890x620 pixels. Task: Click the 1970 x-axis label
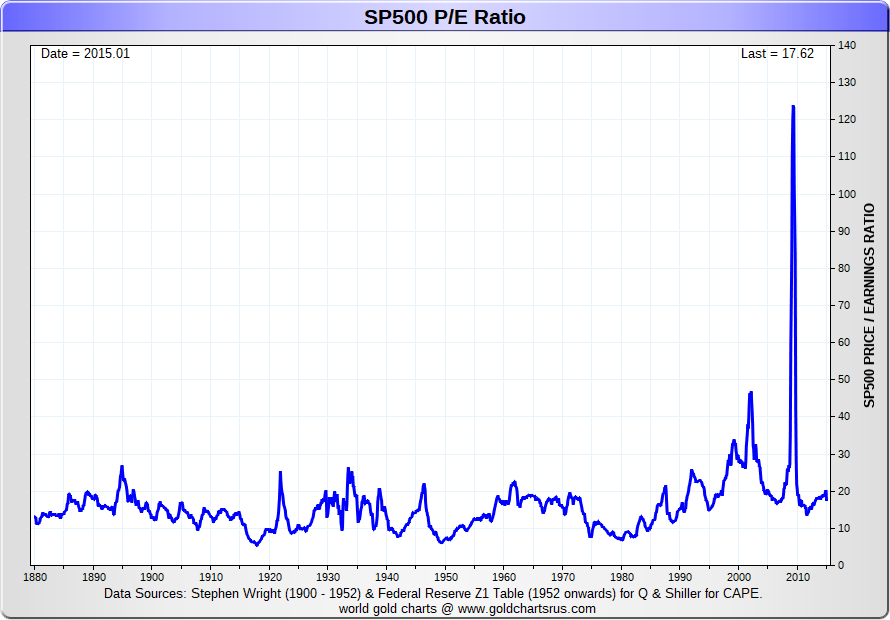coord(562,576)
